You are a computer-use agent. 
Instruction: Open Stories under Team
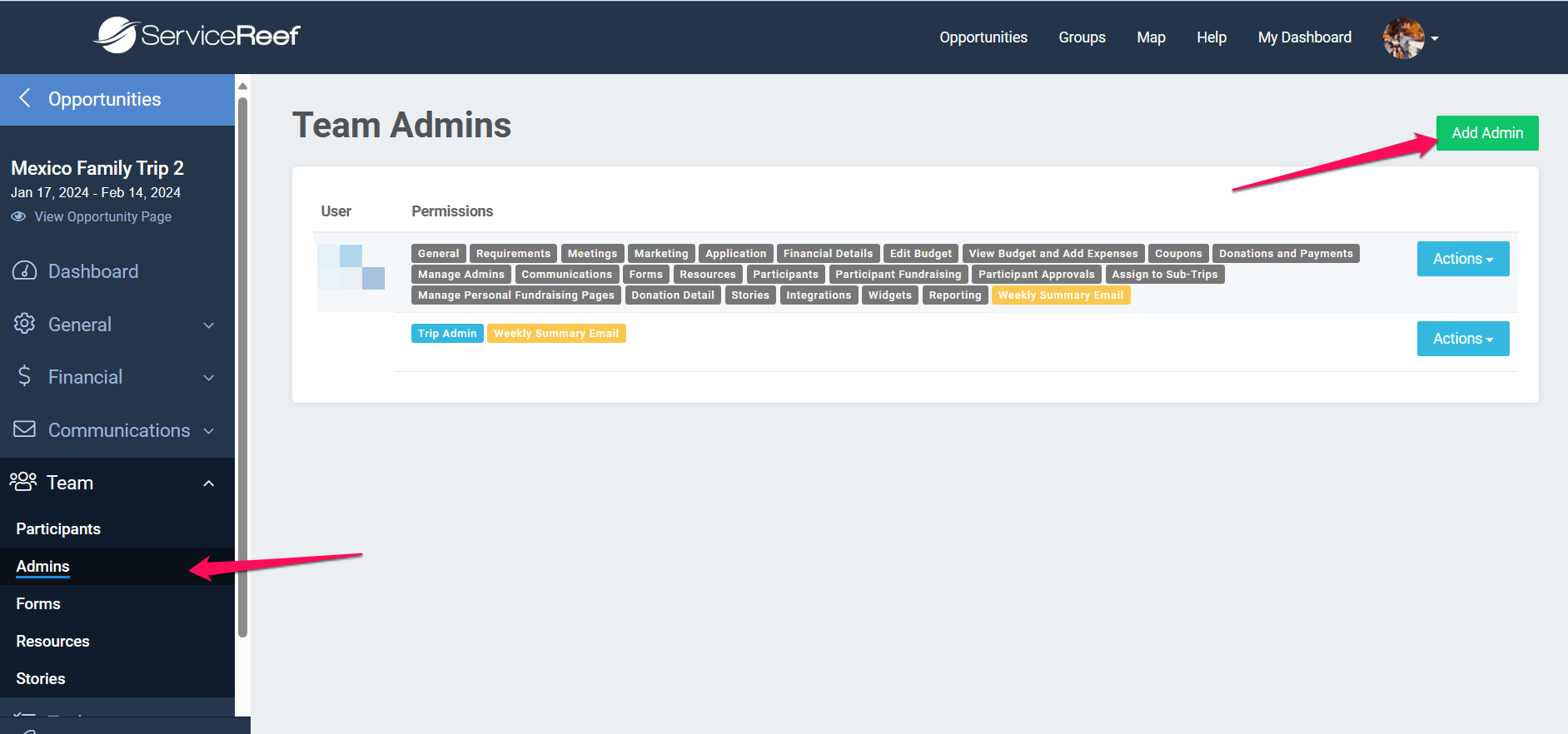(x=41, y=679)
